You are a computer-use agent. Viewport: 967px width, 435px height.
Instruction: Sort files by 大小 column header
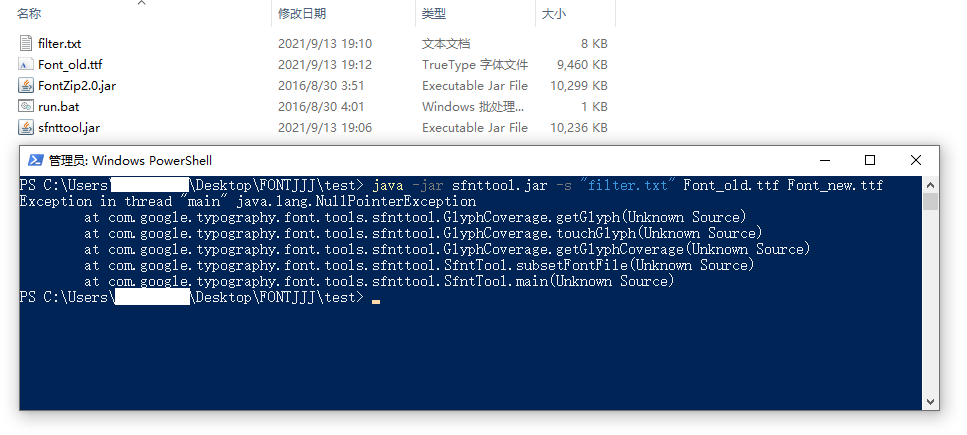point(553,14)
